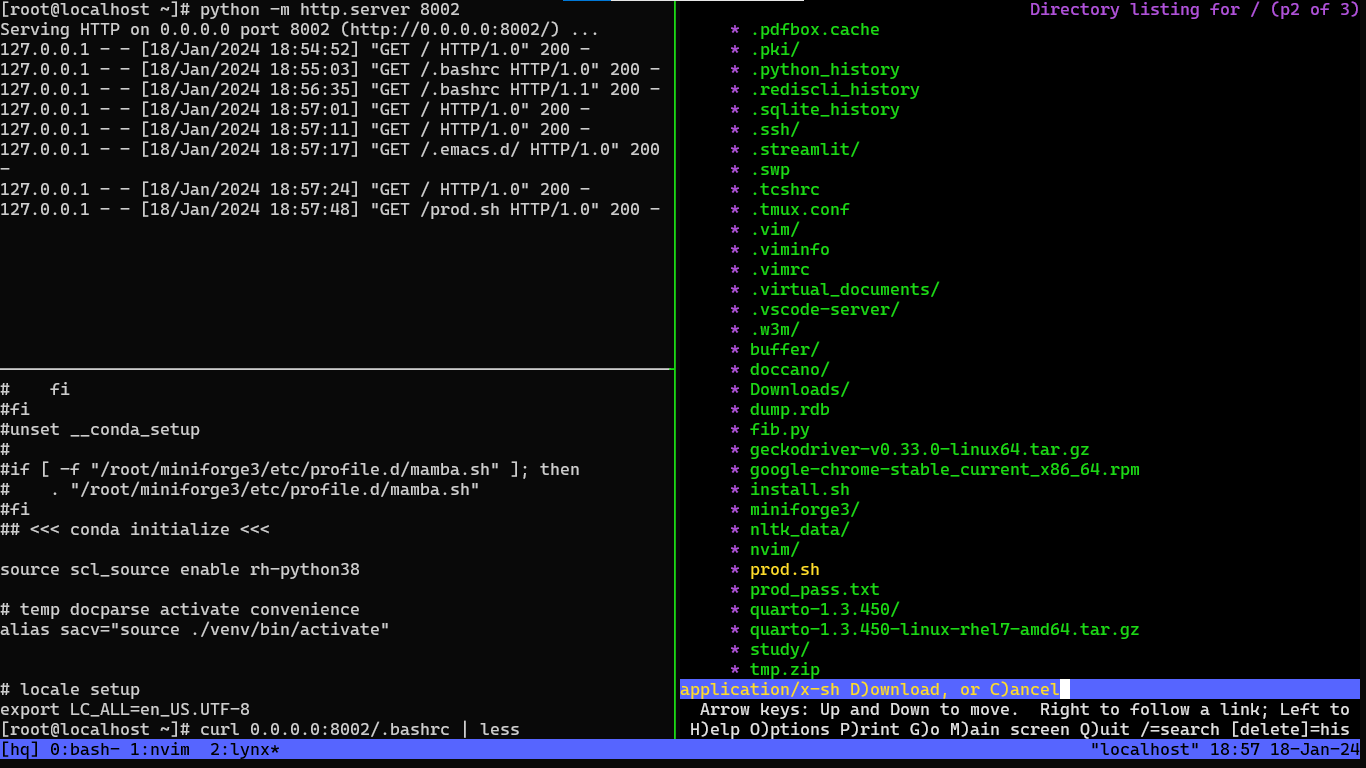Click the [hq] tmux session name

pyautogui.click(x=20, y=750)
